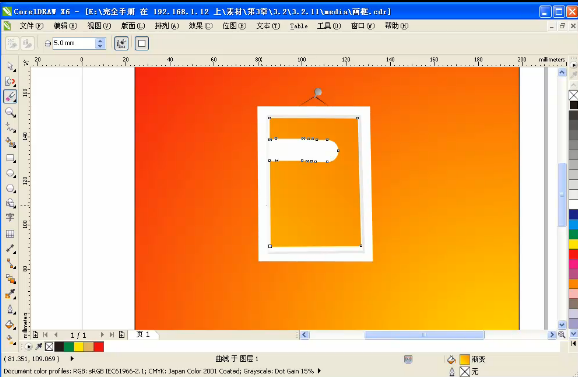Expand the arrow after color profiles text
The width and height of the screenshot is (578, 377).
coord(319,371)
